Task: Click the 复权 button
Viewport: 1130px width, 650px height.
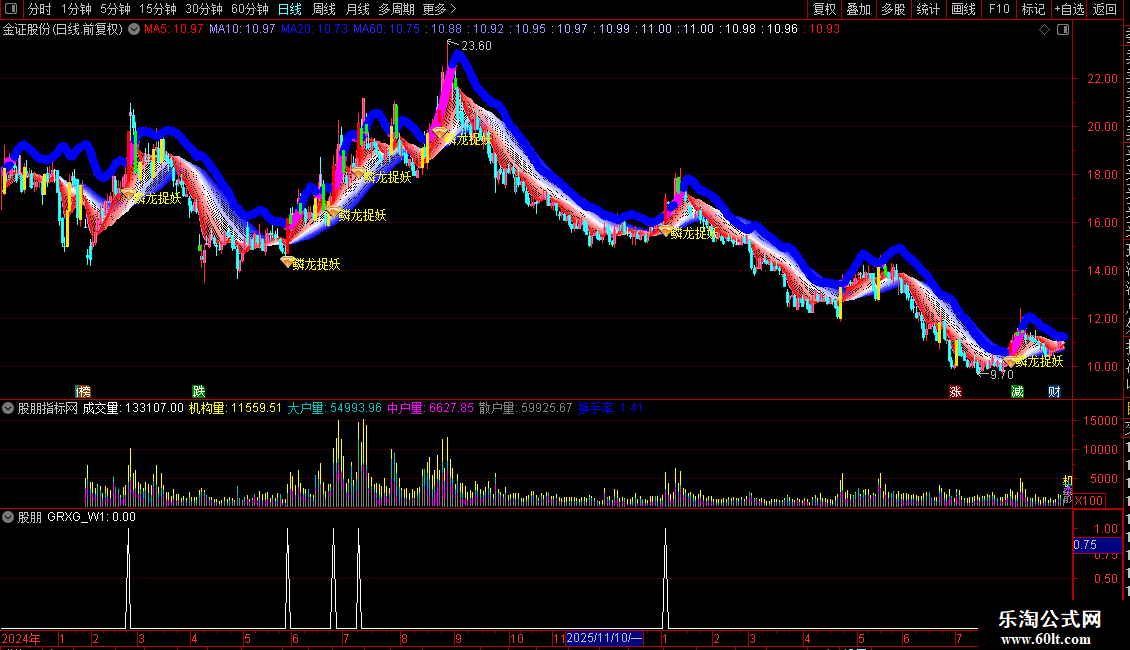Action: 824,9
